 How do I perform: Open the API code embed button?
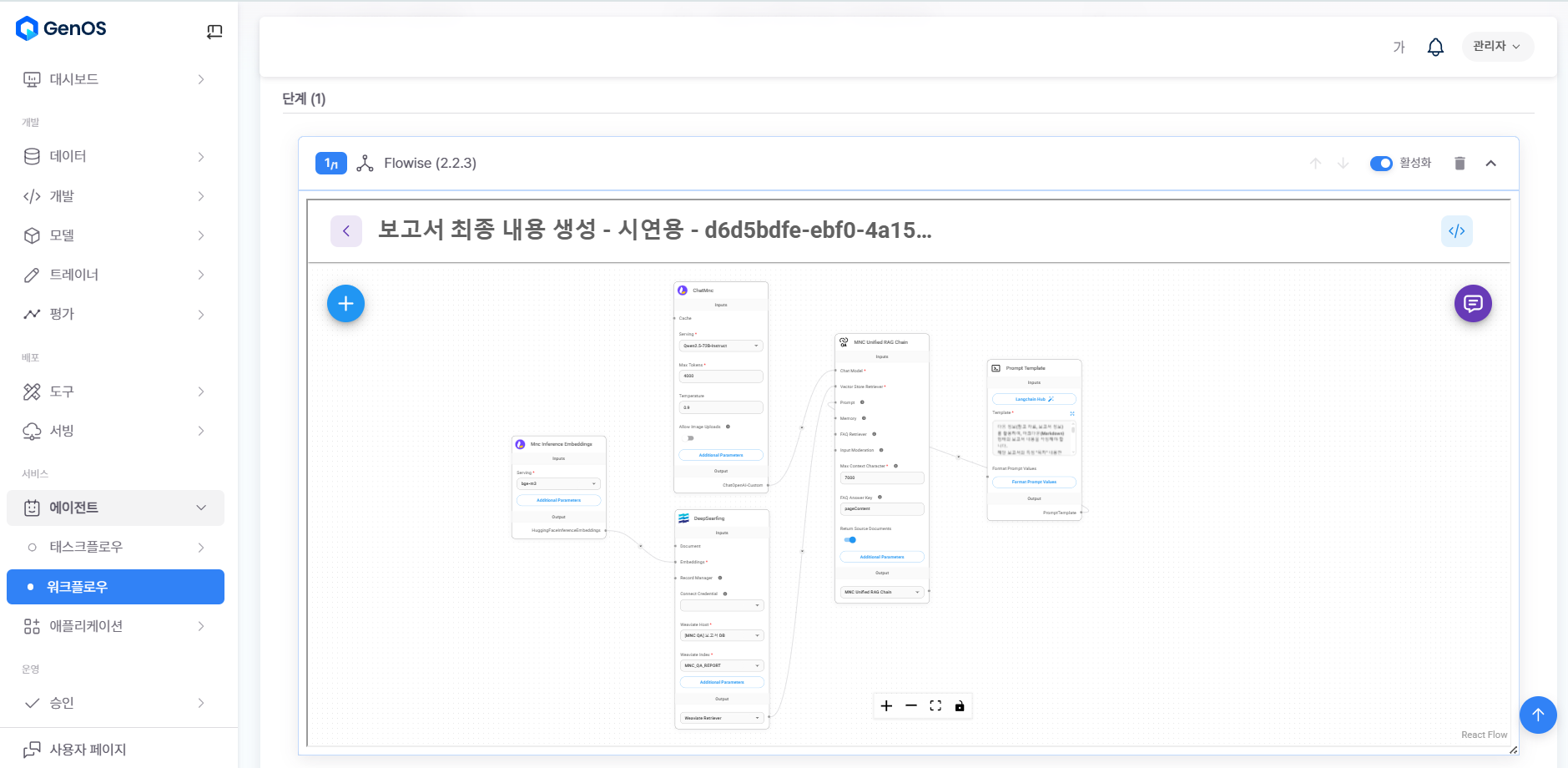[1456, 231]
